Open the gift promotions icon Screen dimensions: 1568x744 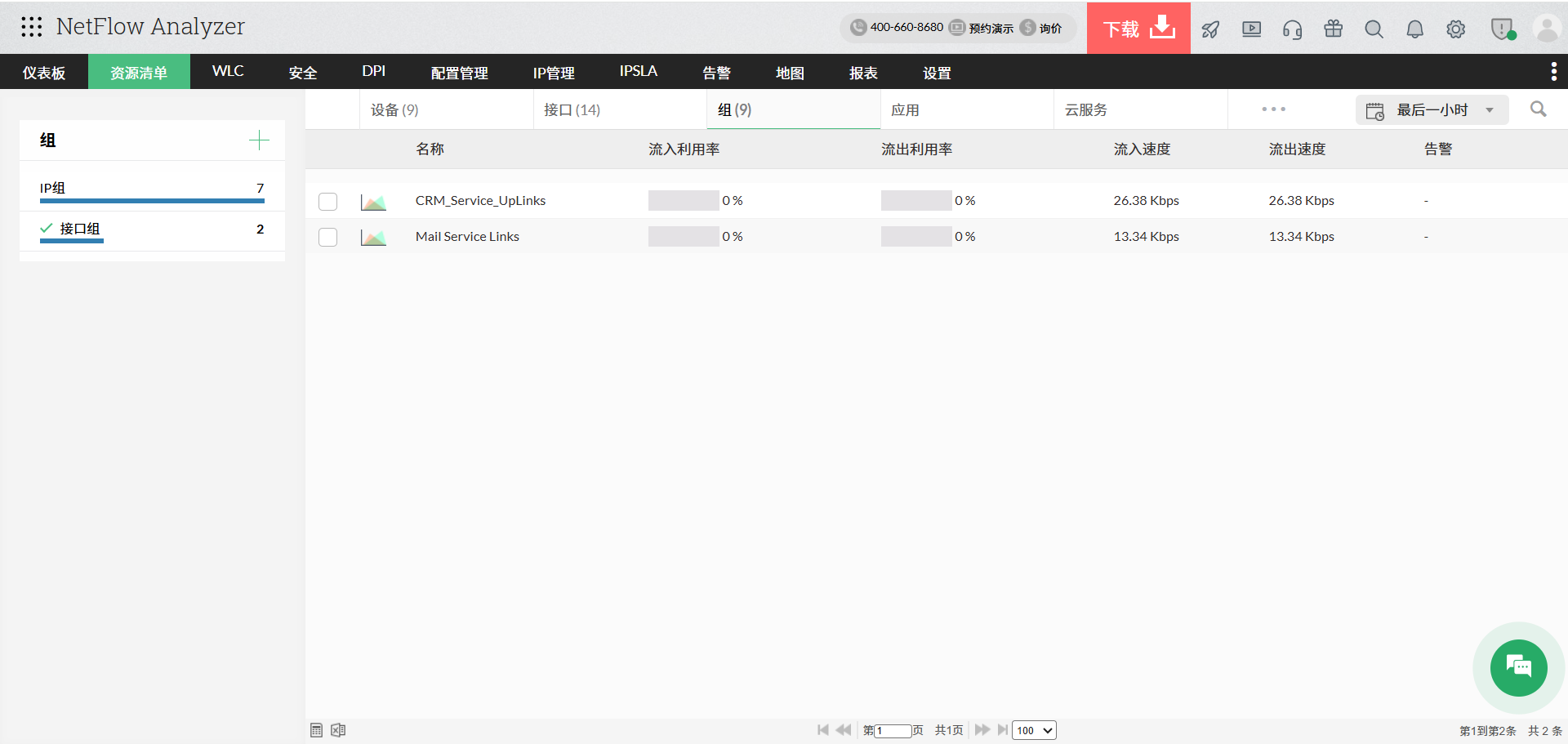pyautogui.click(x=1333, y=29)
